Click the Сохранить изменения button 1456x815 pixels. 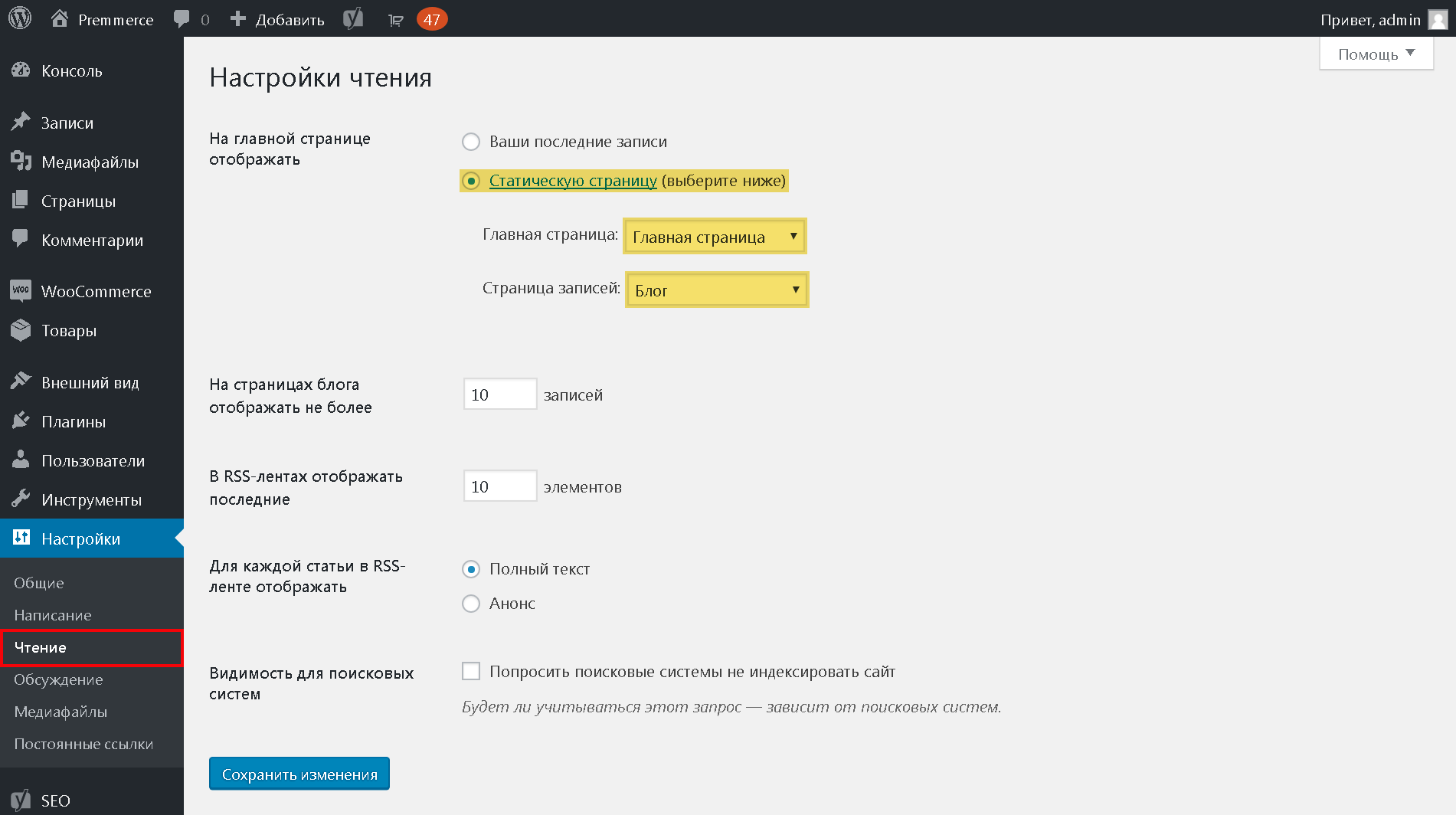coord(299,774)
